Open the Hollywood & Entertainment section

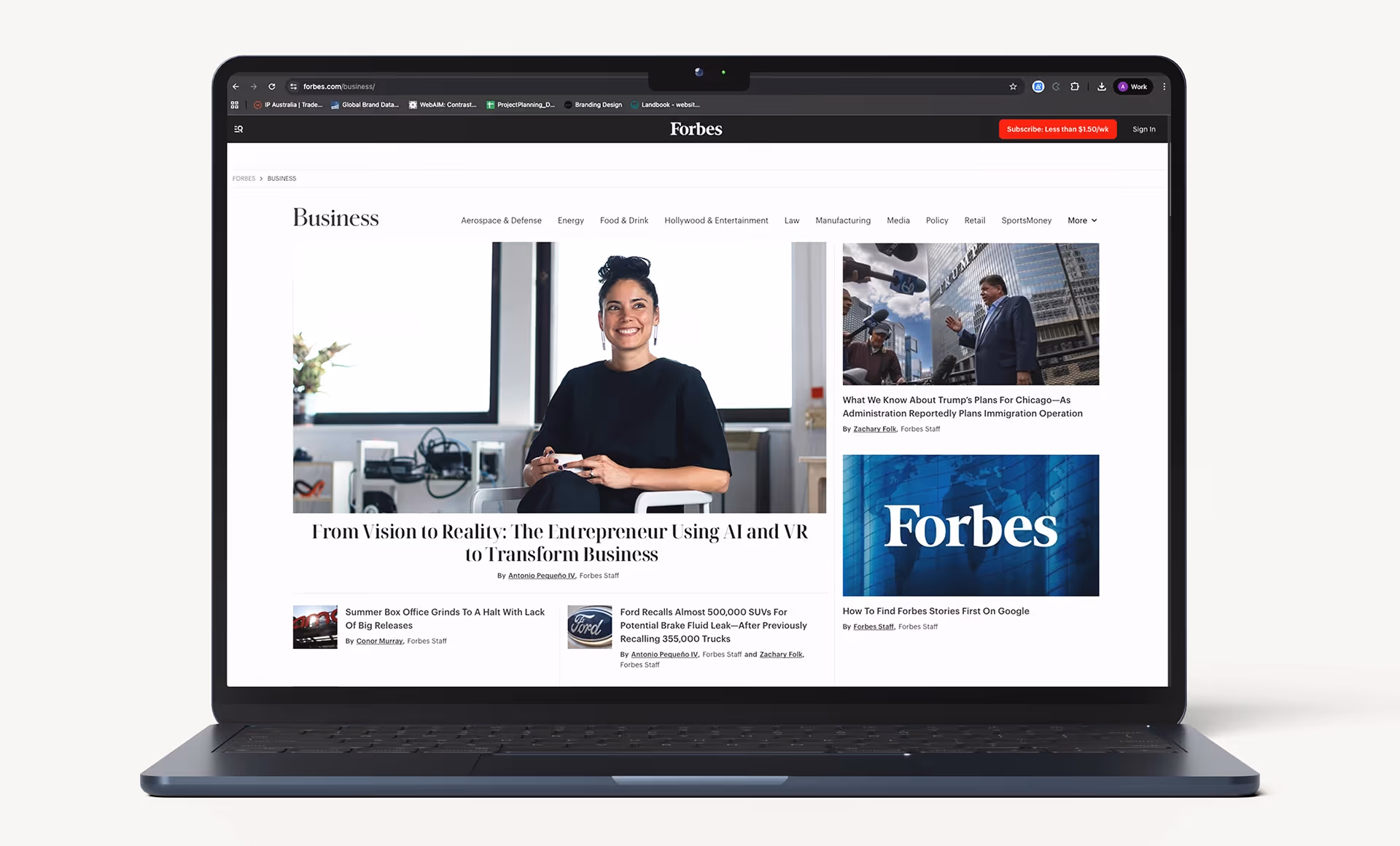(x=716, y=220)
